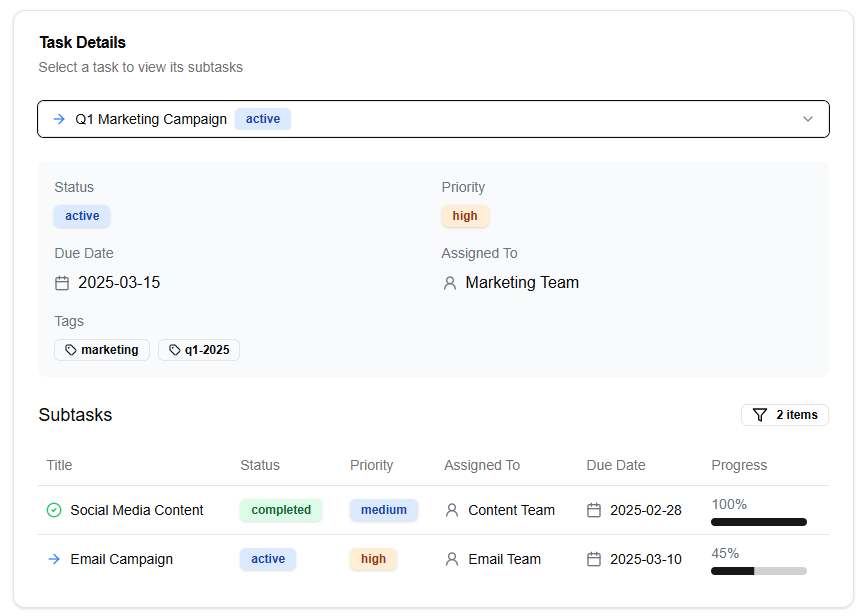Click the blue arrow icon beside Email Campaign

(x=54, y=558)
